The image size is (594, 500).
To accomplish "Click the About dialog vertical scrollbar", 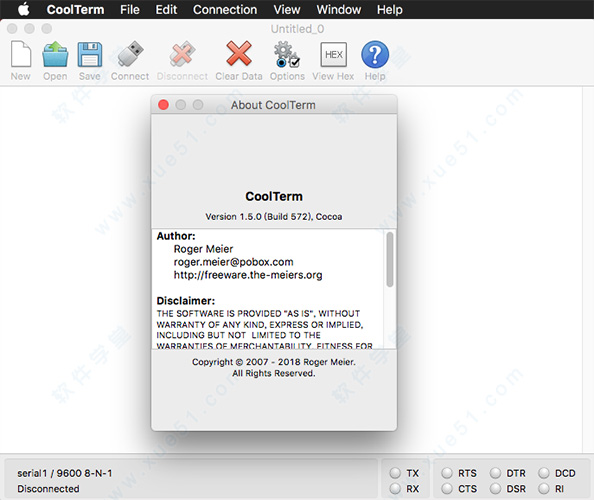I will (x=390, y=260).
